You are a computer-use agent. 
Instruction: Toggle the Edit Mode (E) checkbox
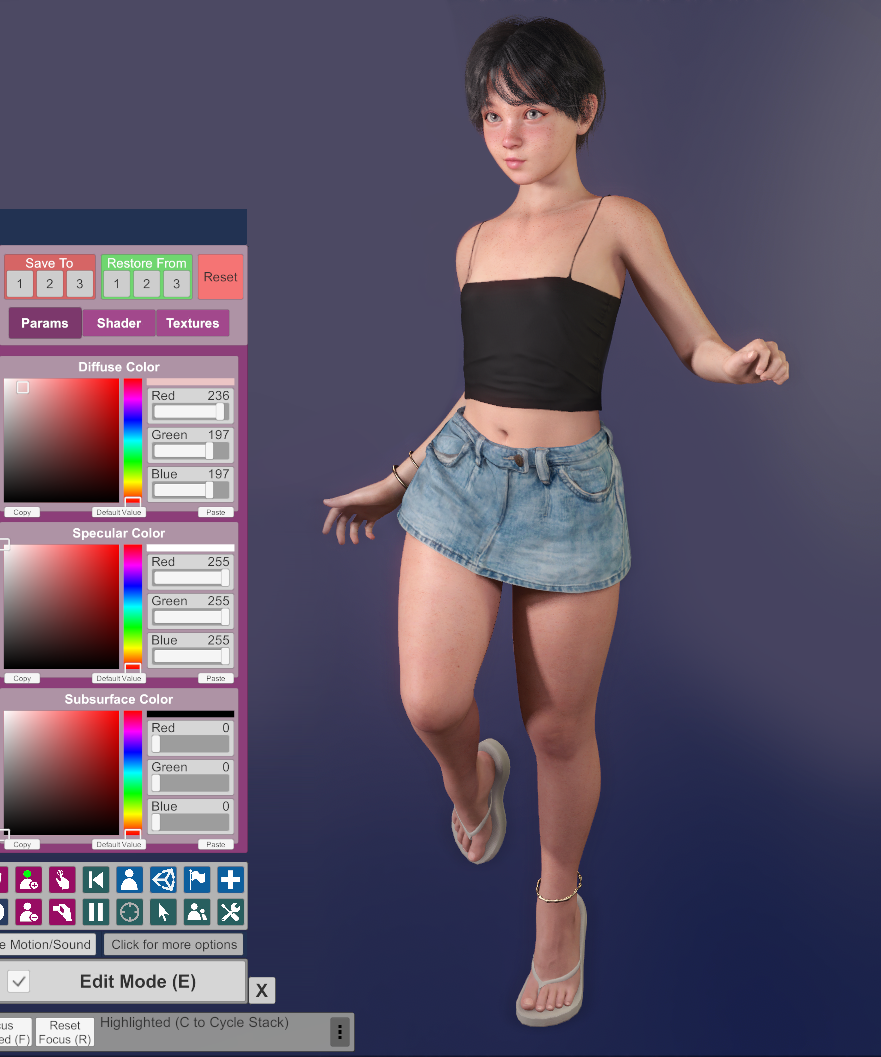[19, 982]
